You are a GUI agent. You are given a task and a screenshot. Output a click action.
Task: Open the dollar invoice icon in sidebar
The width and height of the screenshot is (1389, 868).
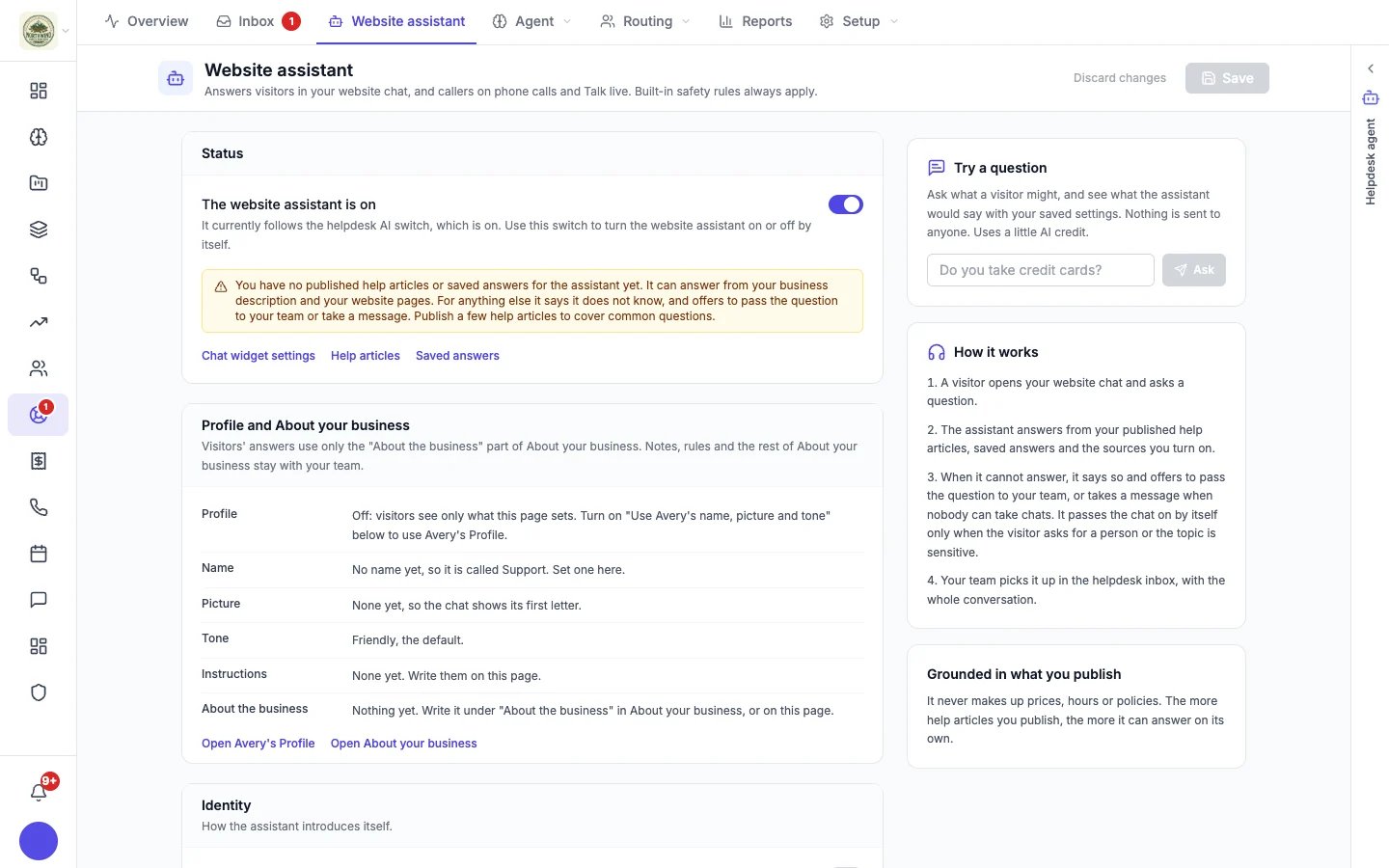coord(39,461)
